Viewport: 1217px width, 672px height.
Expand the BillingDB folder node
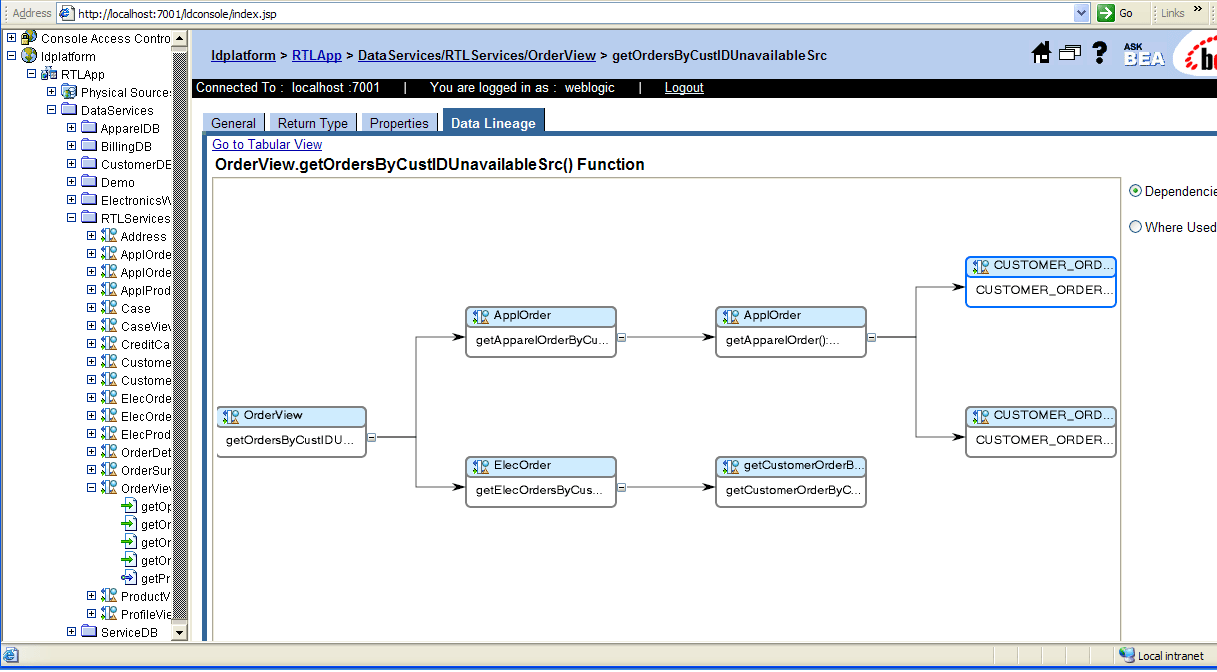(72, 146)
